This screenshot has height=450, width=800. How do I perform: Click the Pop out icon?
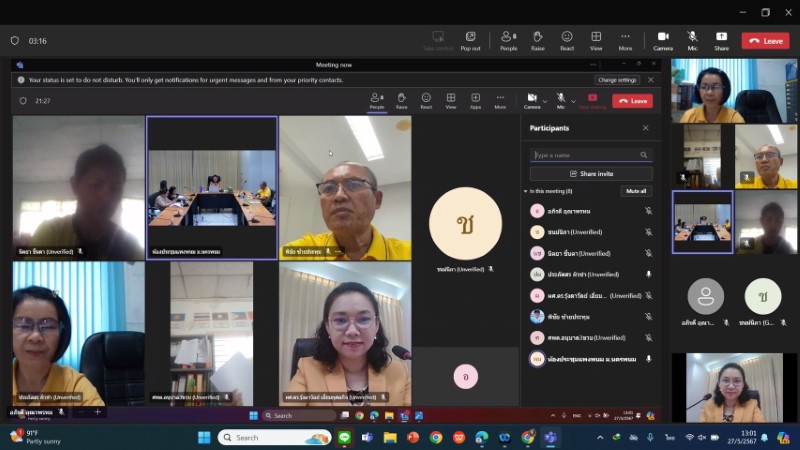[470, 40]
